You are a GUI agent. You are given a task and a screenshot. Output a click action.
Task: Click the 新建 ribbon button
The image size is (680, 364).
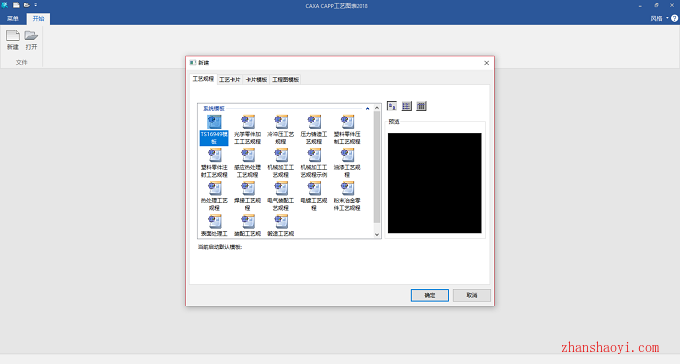tap(13, 40)
